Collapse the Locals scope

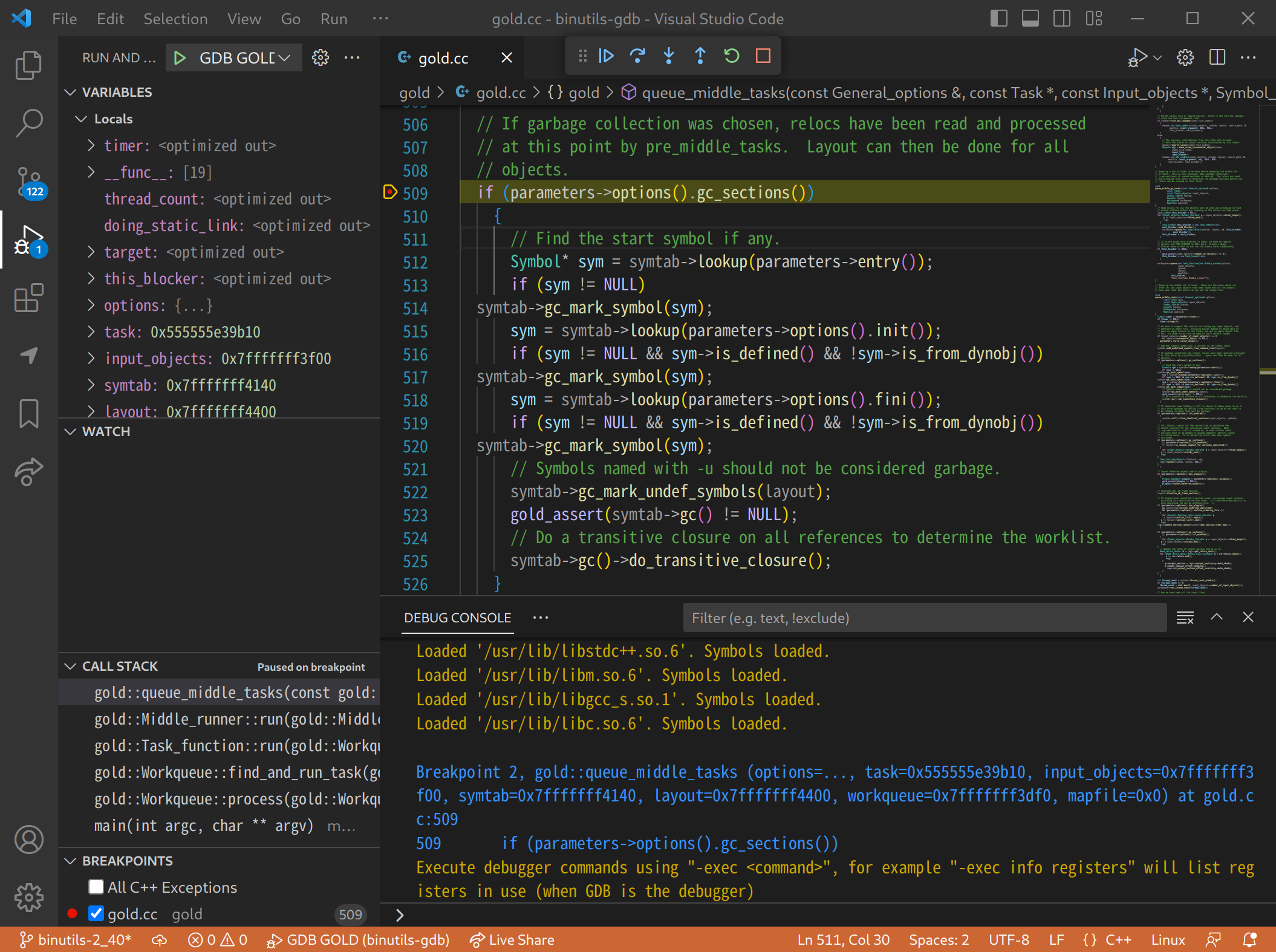81,119
